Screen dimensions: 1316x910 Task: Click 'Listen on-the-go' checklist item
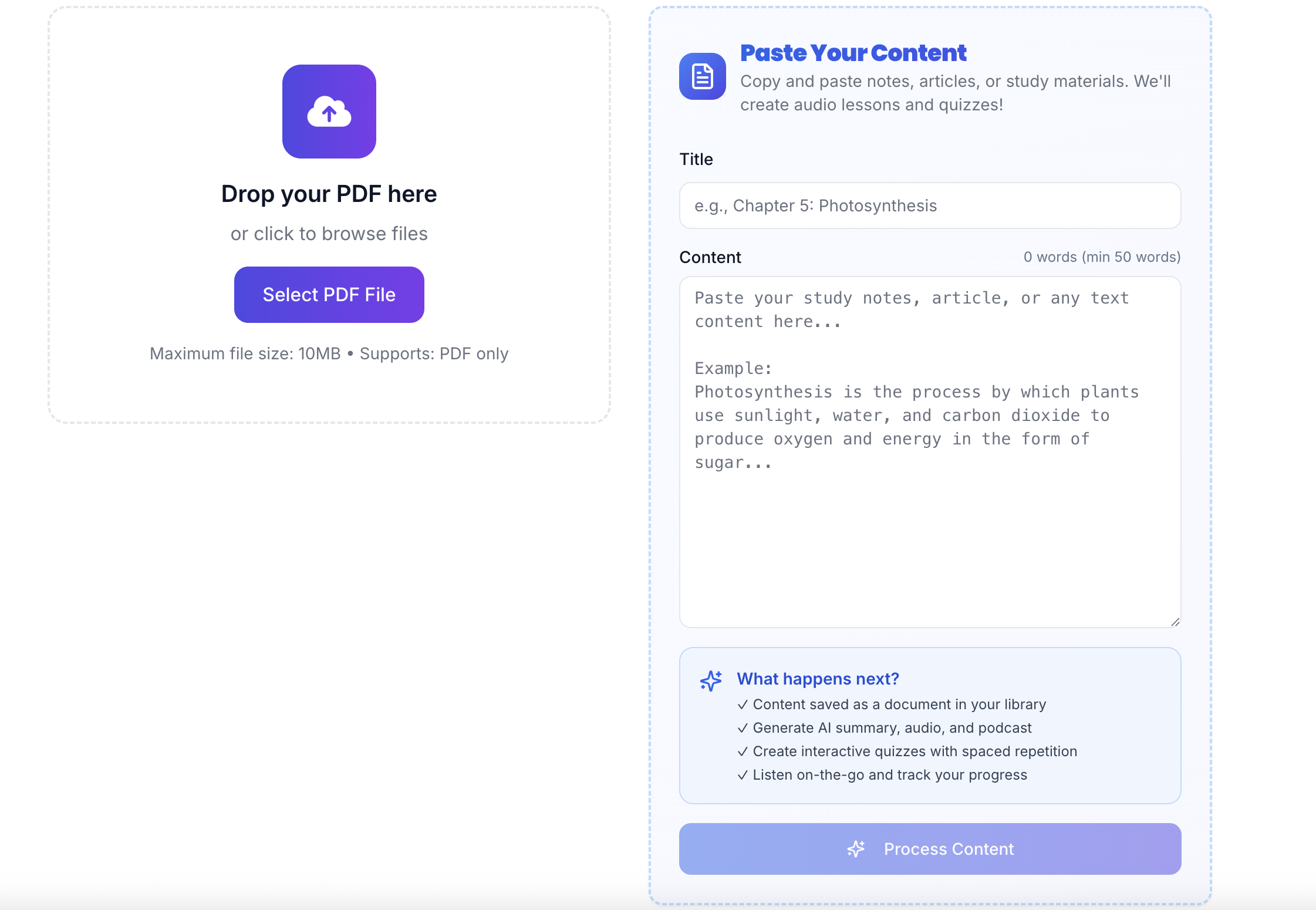click(889, 775)
